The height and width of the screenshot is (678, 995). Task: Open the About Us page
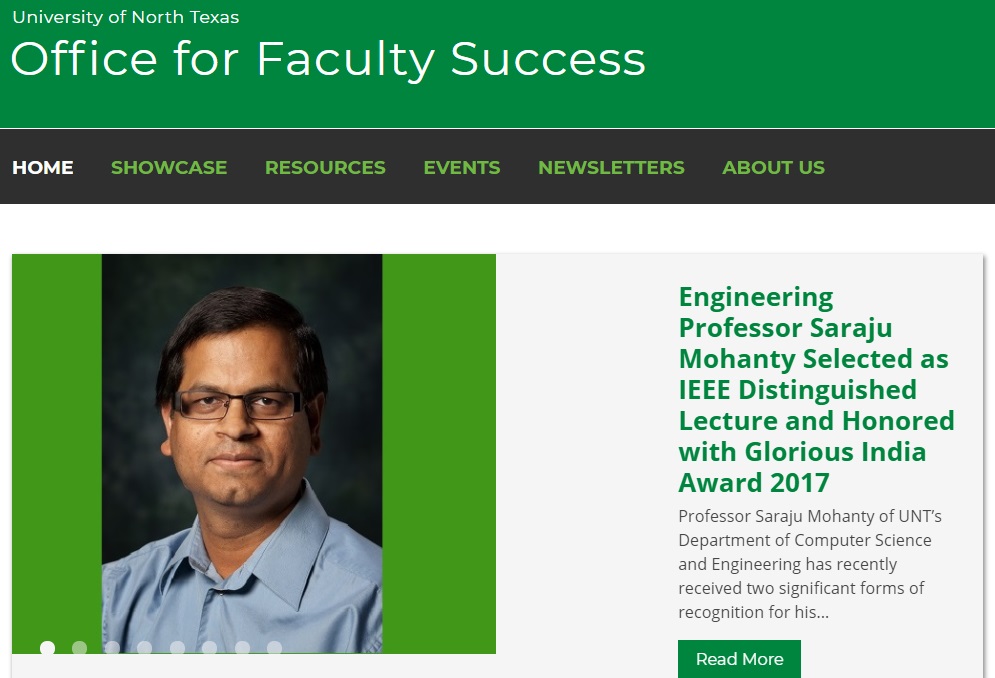click(773, 168)
